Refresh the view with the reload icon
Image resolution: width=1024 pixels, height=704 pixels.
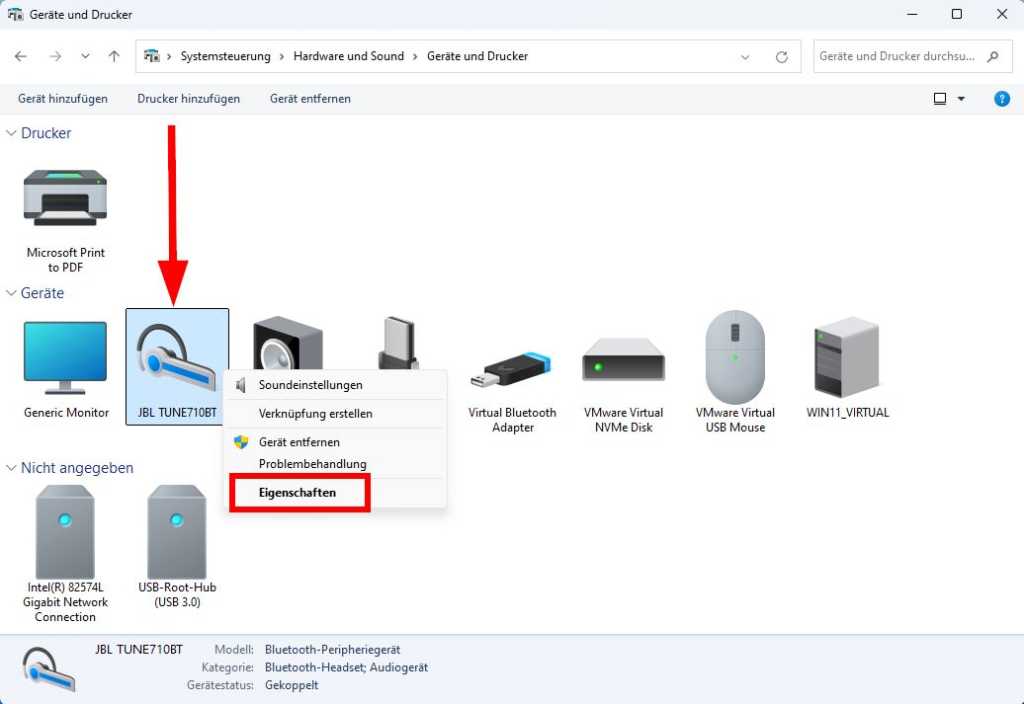(x=781, y=56)
